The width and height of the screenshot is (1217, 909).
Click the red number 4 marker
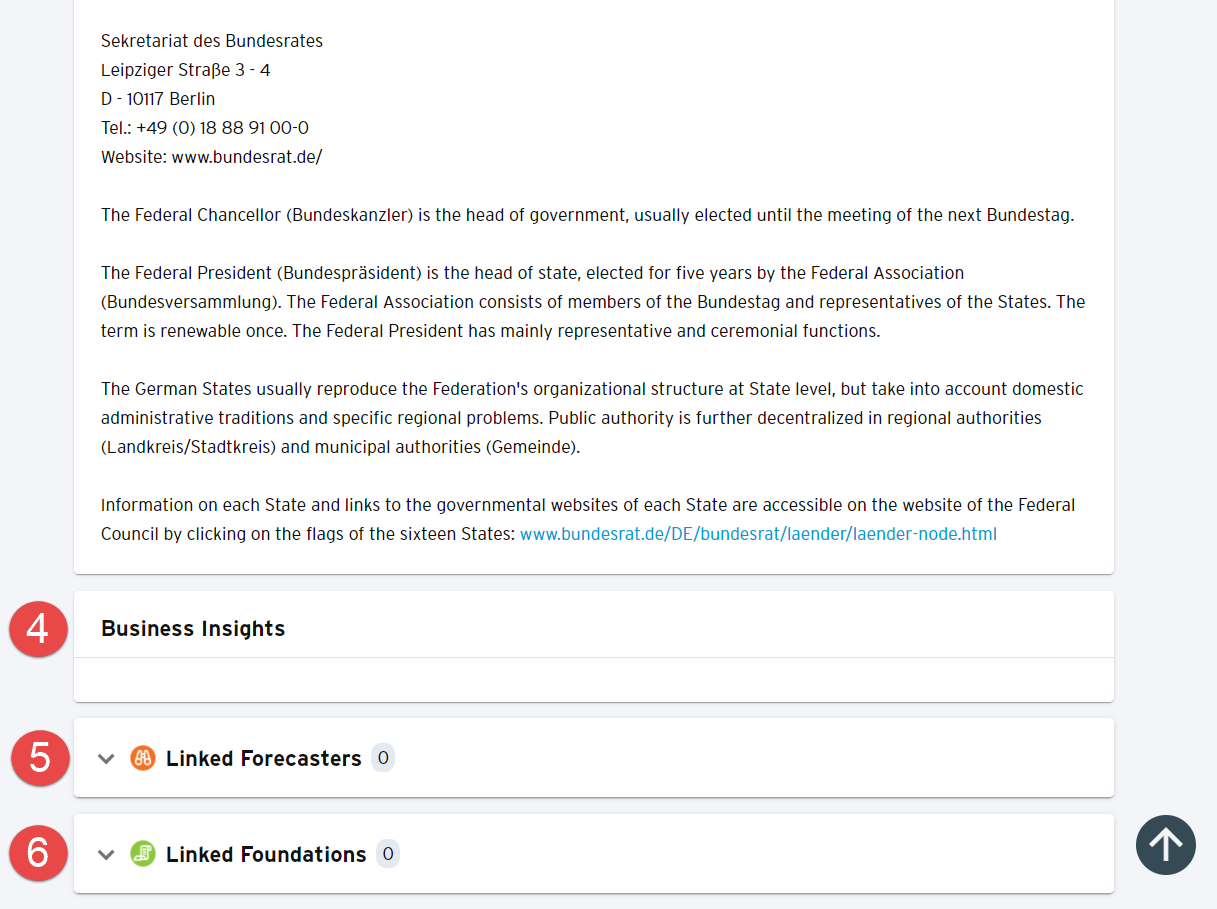(38, 629)
